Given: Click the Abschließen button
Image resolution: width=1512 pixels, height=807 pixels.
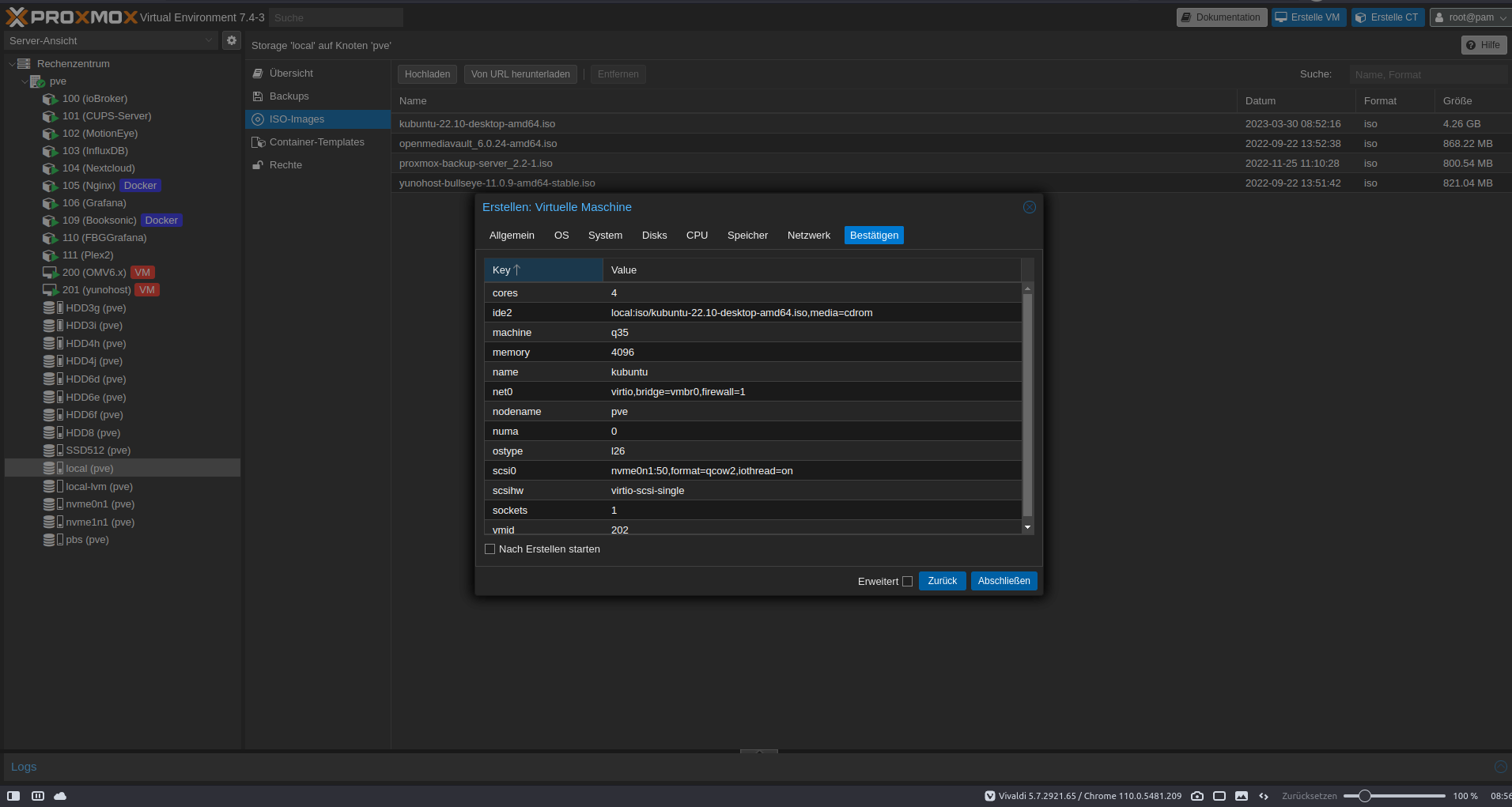Looking at the screenshot, I should [1004, 581].
